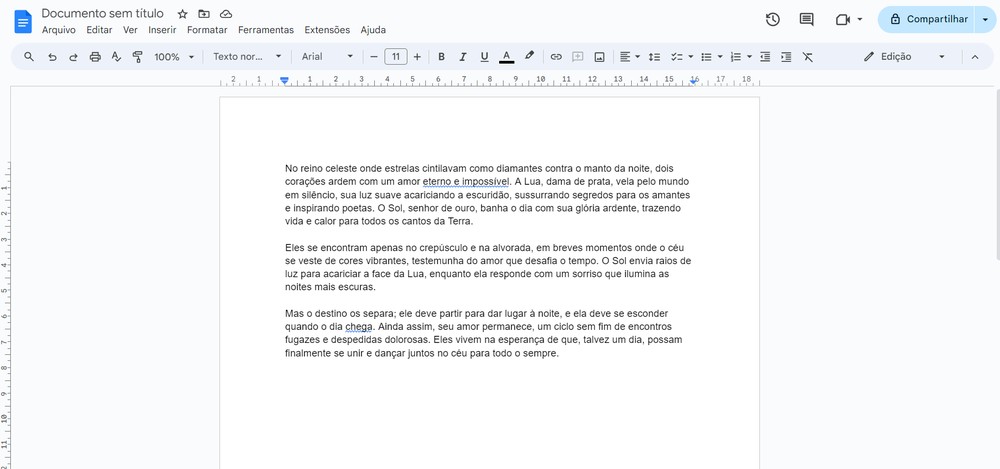Click the font size field showing 11

tap(396, 57)
